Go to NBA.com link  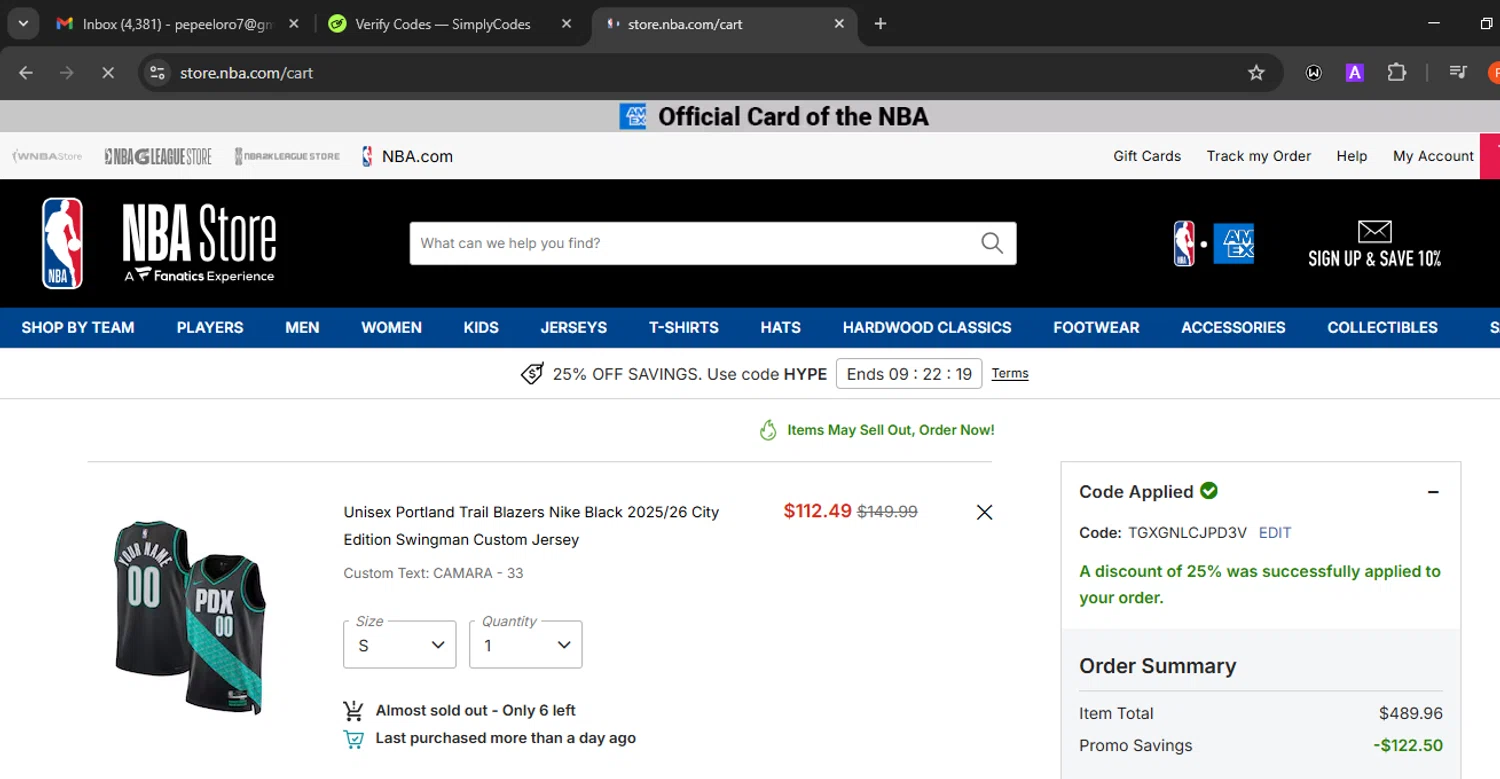(407, 156)
